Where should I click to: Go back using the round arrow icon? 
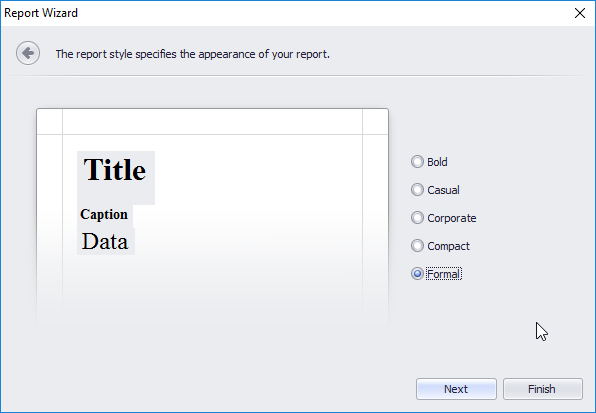point(28,53)
